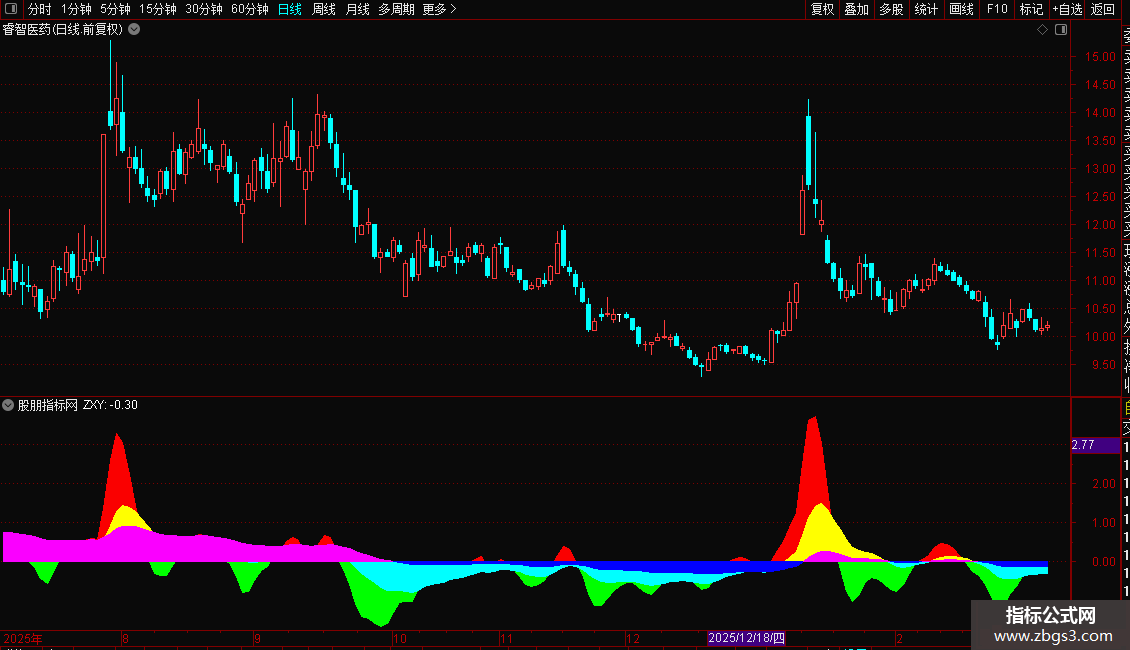This screenshot has width=1130, height=650.
Task: Click the 2025/12/18/四 date marker
Action: coord(746,638)
